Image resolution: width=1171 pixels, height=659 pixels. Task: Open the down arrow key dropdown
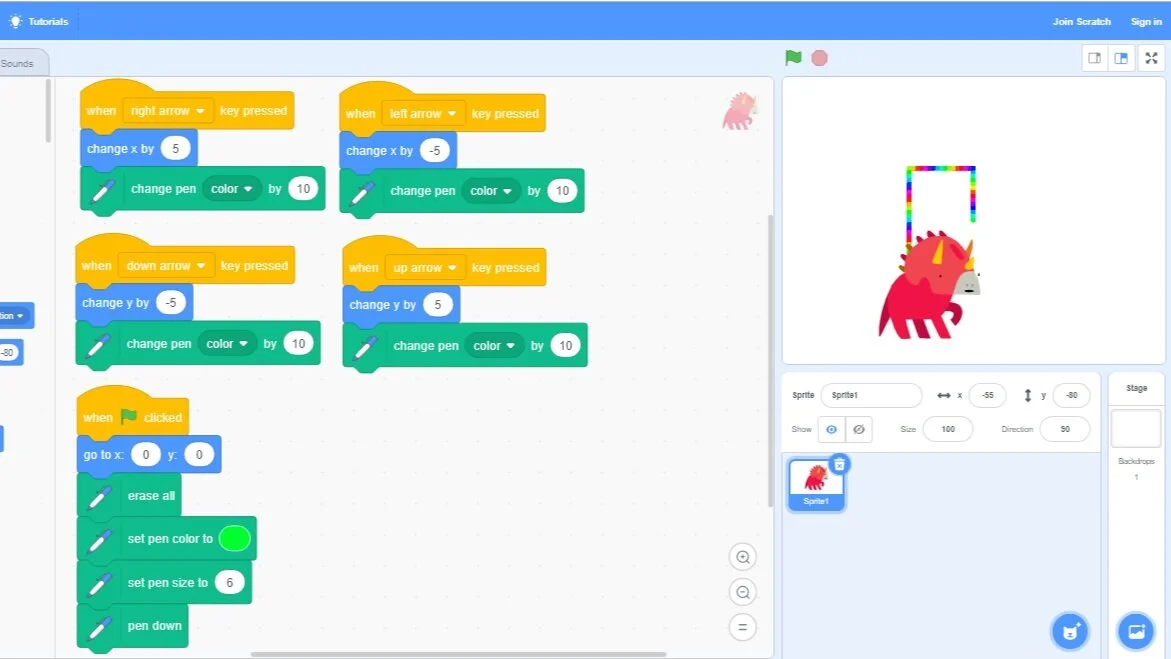[x=166, y=265]
